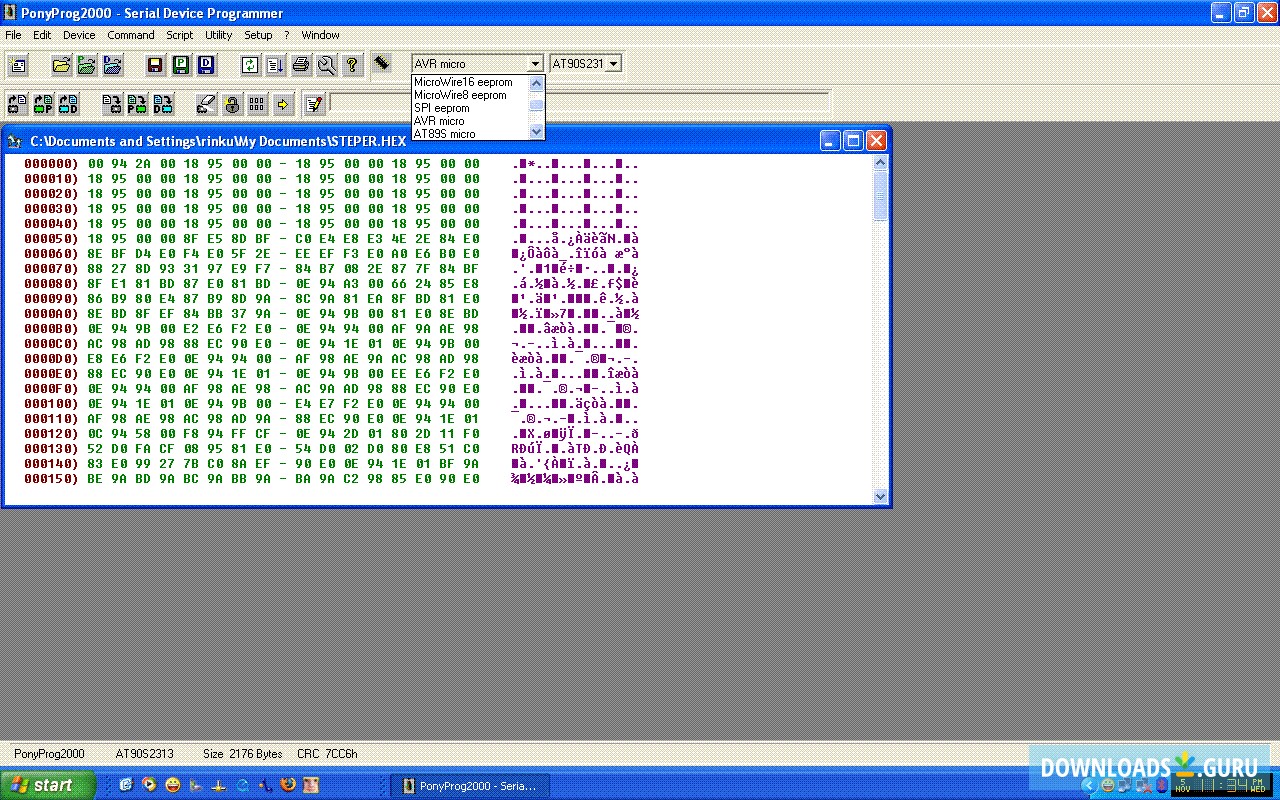1280x800 pixels.
Task: Click the New Window toolbar icon
Action: click(18, 66)
